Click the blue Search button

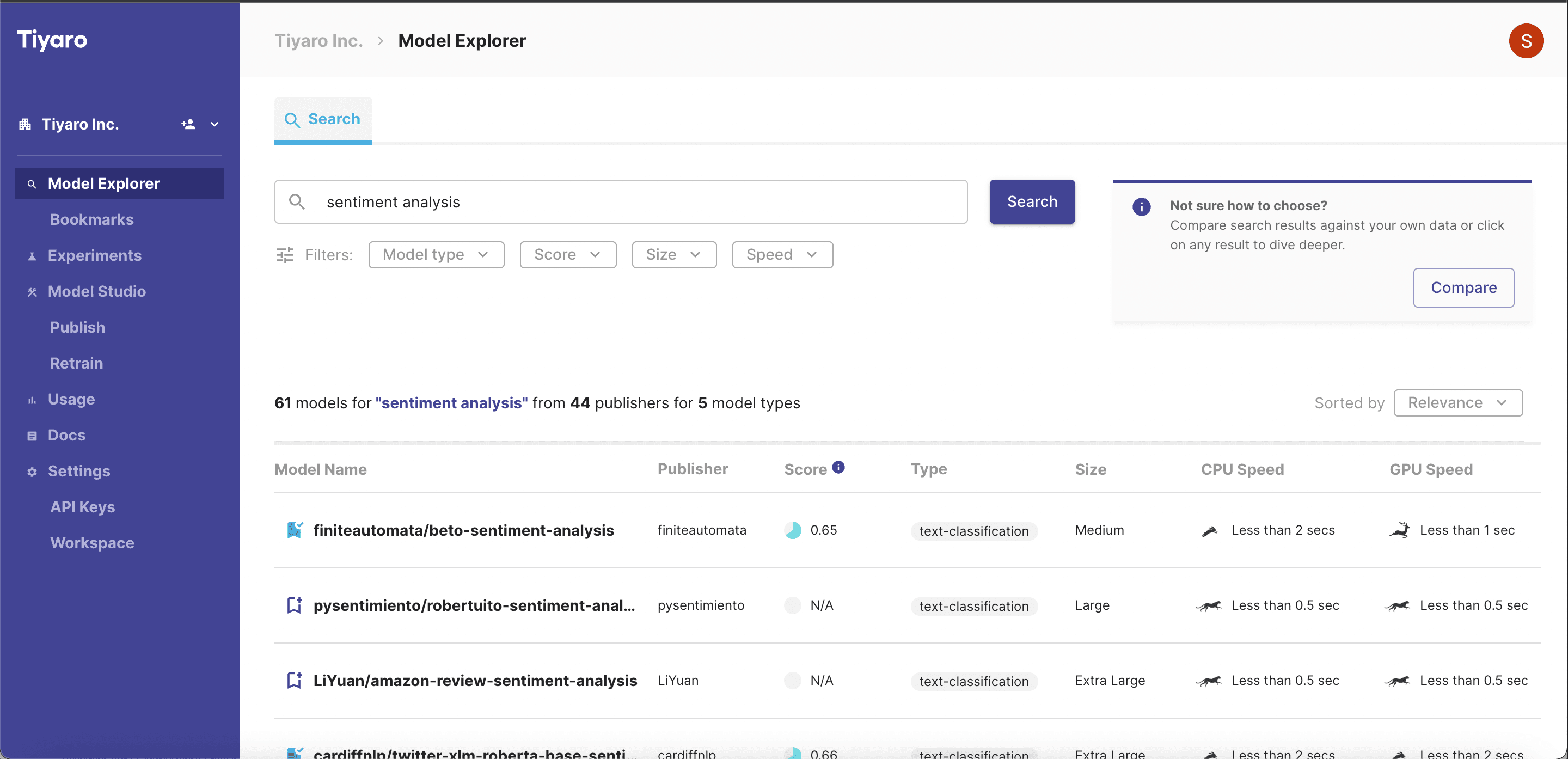(x=1032, y=201)
